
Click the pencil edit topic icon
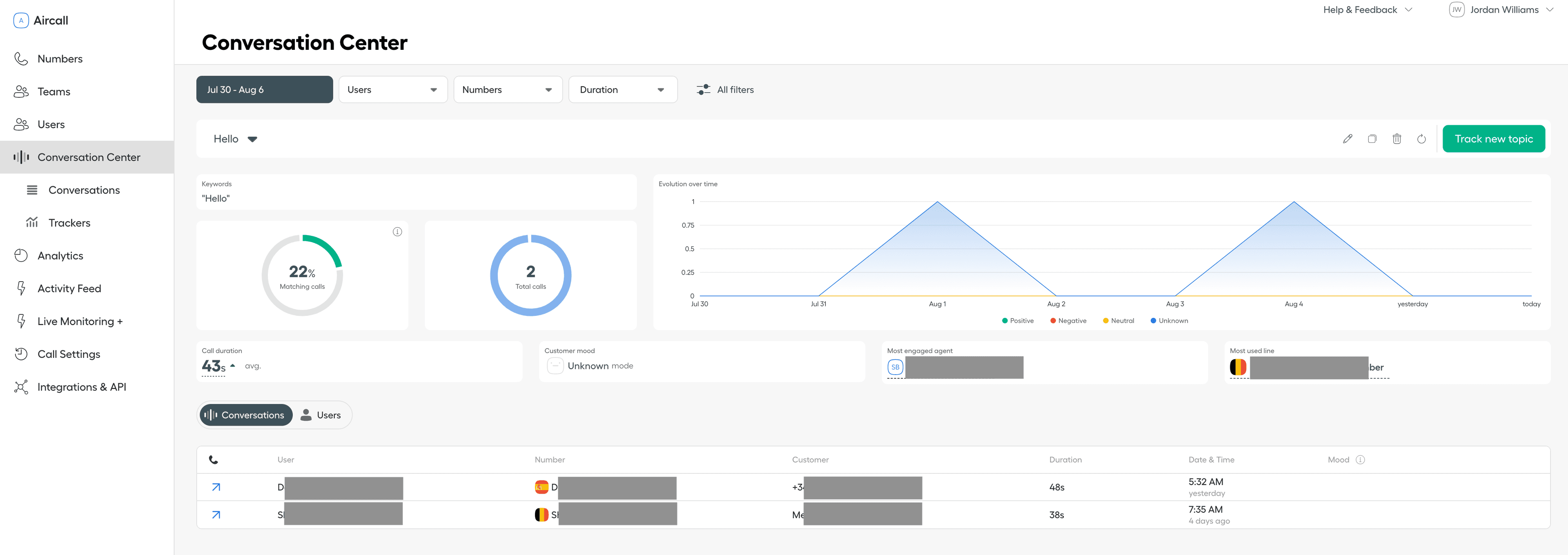[x=1347, y=139]
